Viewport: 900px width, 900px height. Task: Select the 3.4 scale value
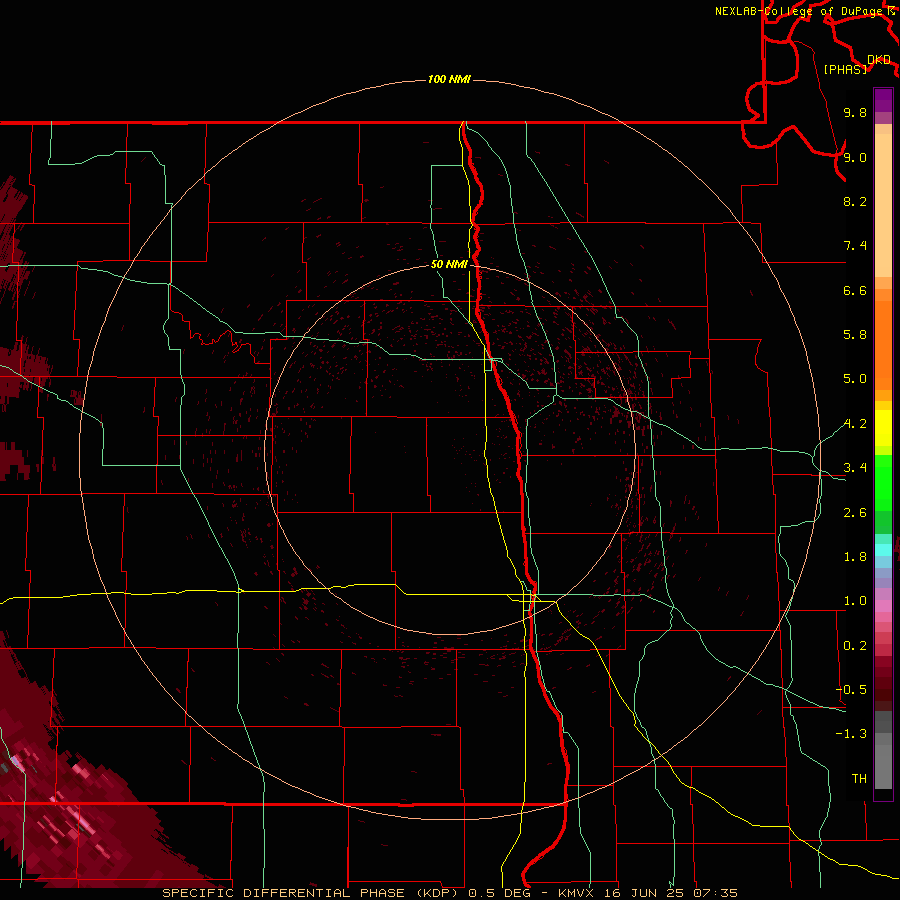pos(855,468)
